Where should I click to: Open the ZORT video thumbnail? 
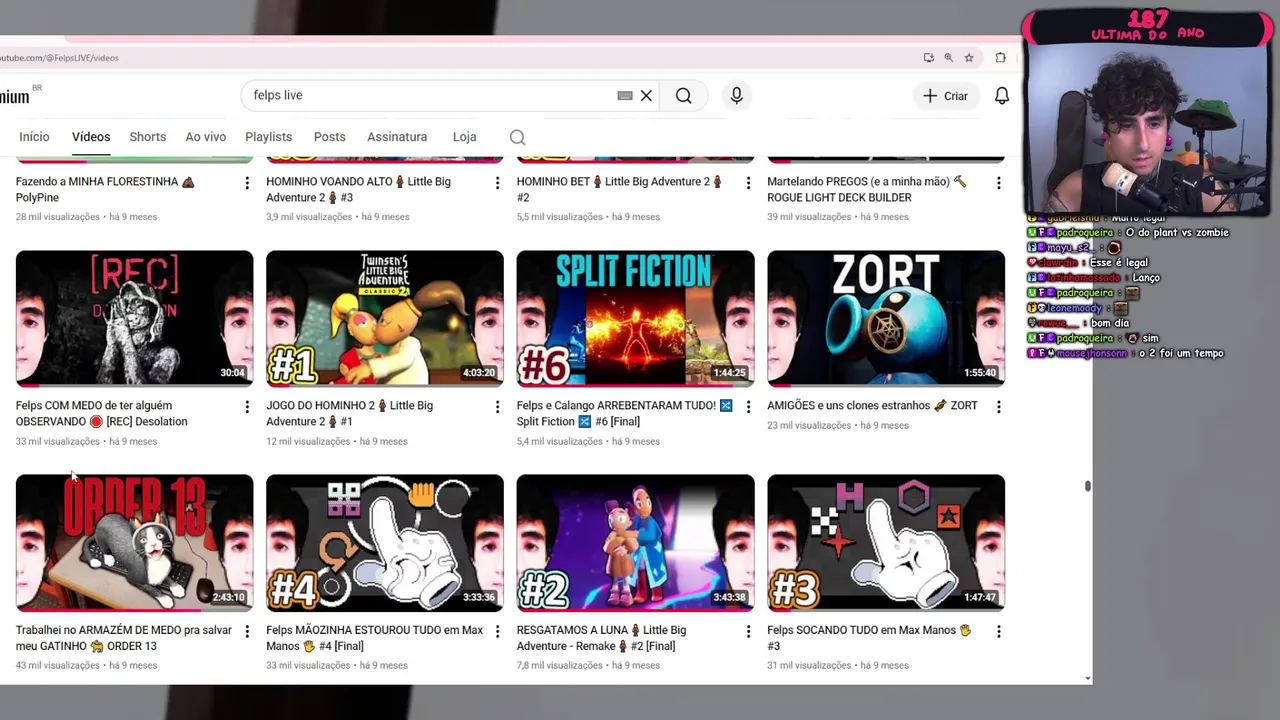coord(886,318)
